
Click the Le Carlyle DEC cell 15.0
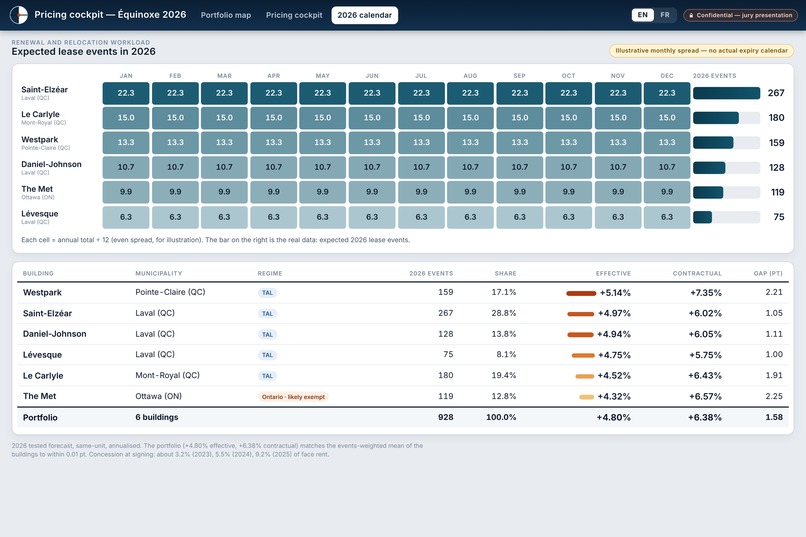667,118
